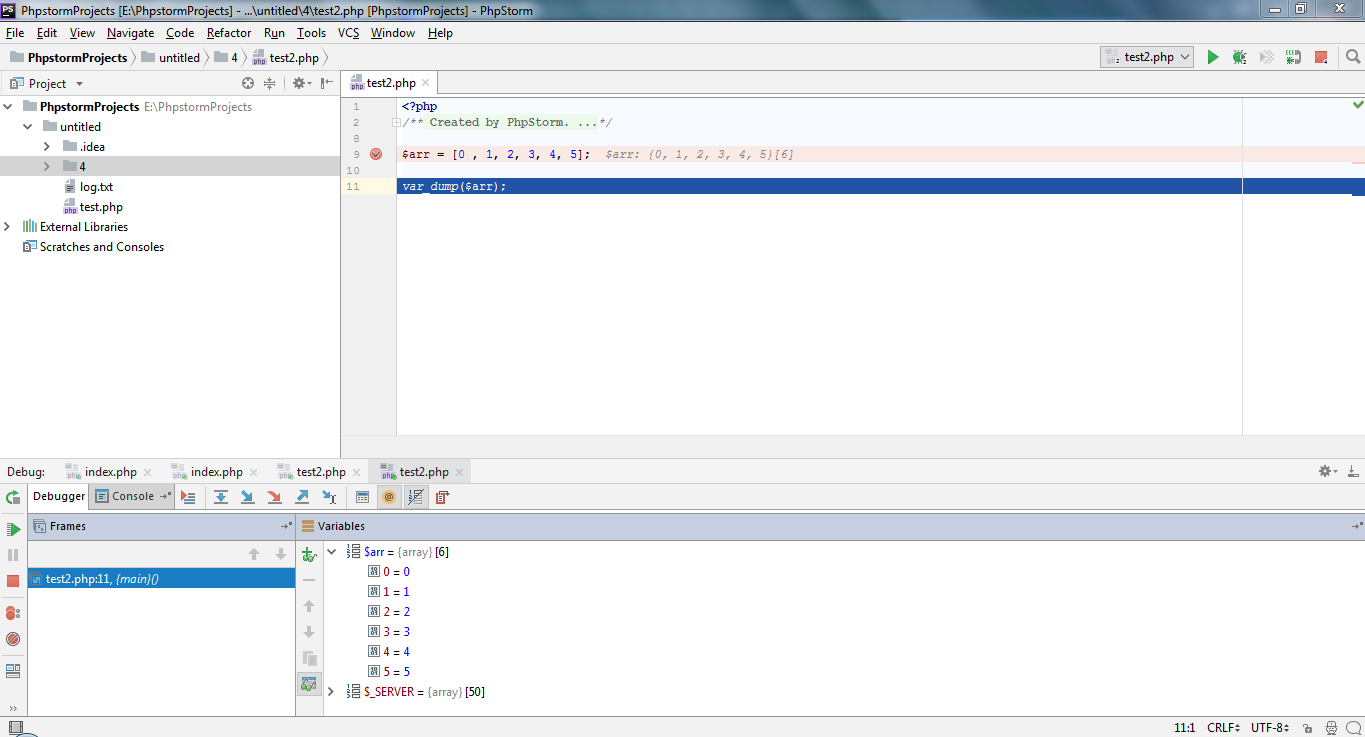The width and height of the screenshot is (1365, 737).
Task: Hide the Project tool window
Action: (x=327, y=83)
